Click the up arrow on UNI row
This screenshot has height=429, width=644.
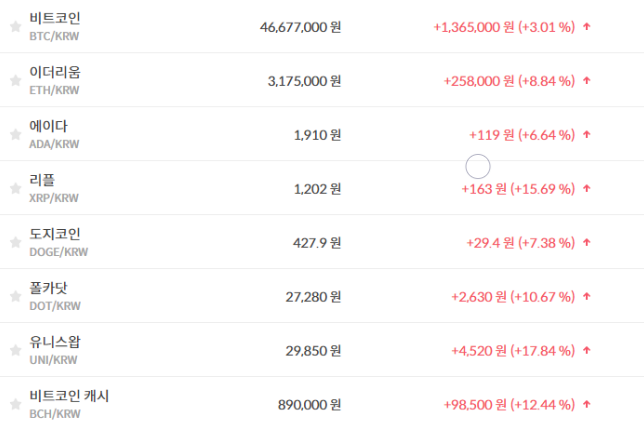point(586,351)
